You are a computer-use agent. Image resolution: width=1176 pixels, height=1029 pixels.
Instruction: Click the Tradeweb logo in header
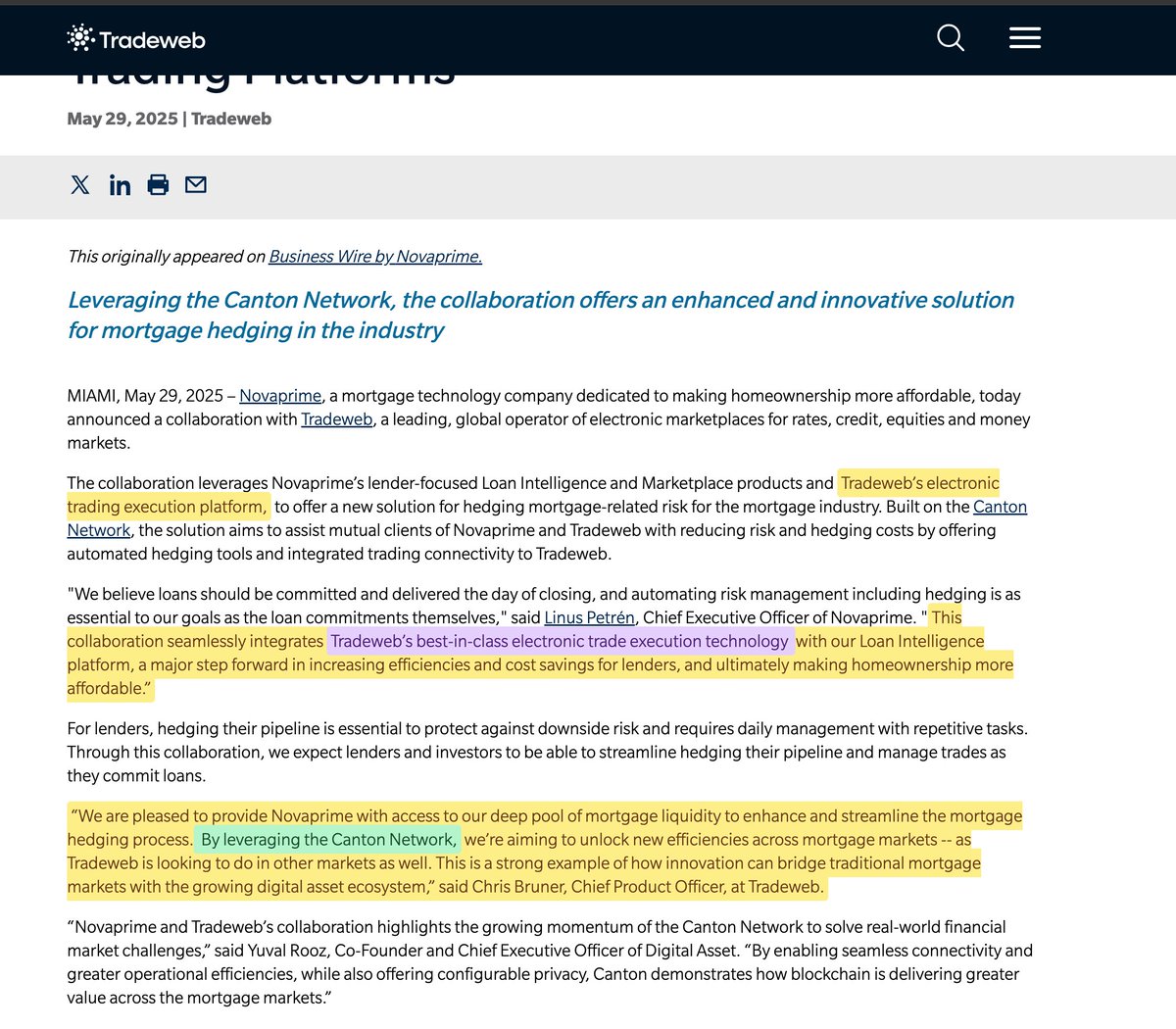(x=136, y=39)
